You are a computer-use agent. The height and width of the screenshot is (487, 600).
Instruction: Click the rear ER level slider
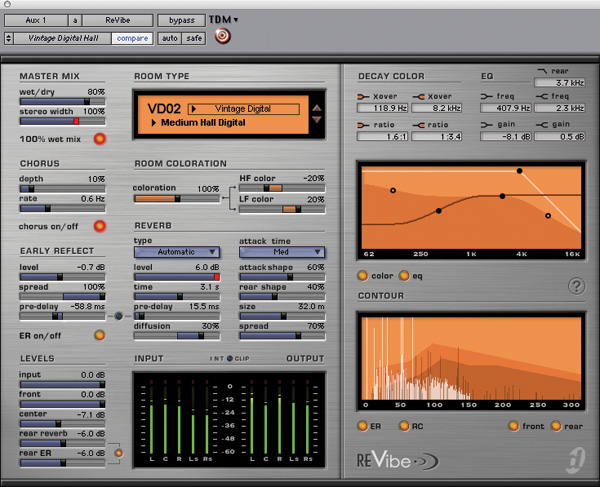tap(62, 463)
